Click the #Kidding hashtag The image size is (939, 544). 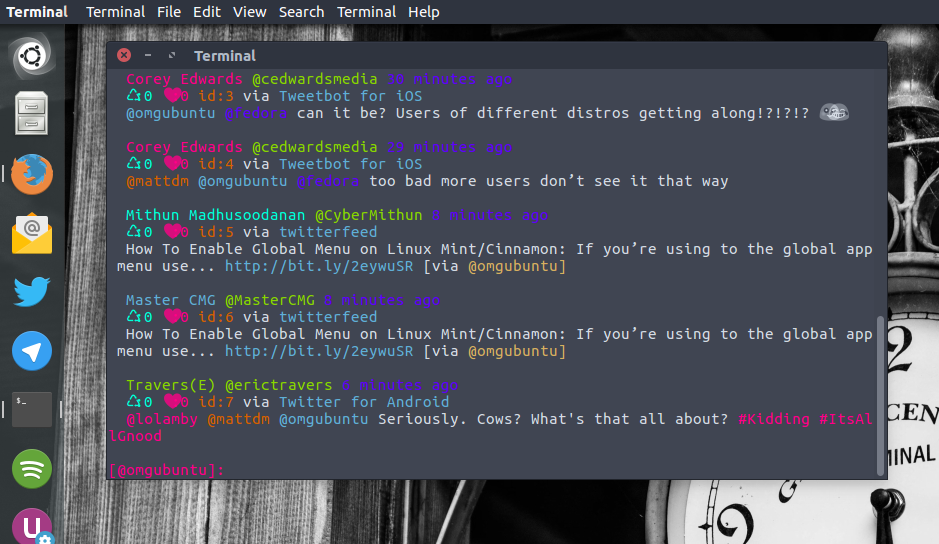pyautogui.click(x=774, y=419)
